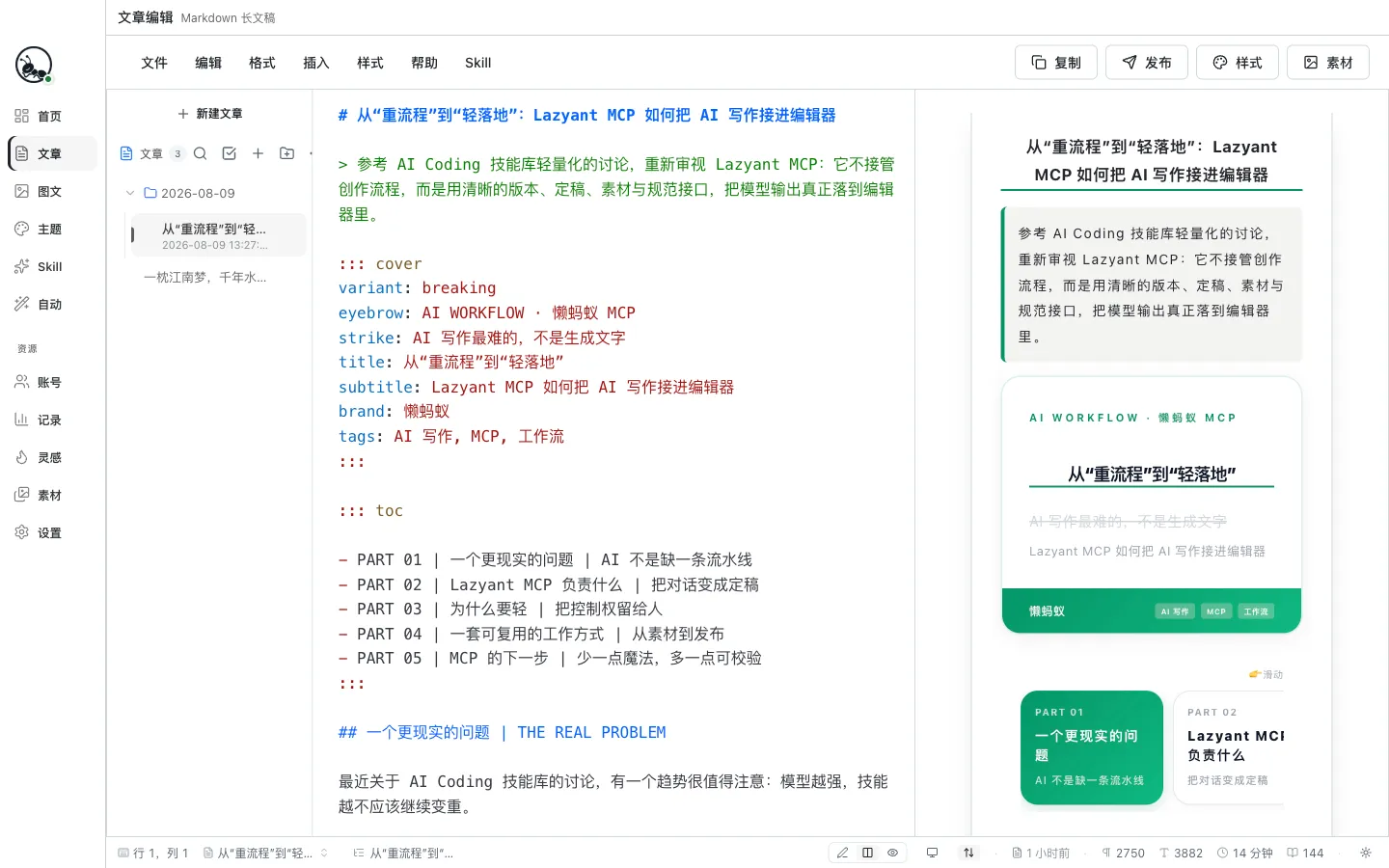Screen dimensions: 1389x868
Task: Open the 编辑 menu
Action: click(208, 63)
